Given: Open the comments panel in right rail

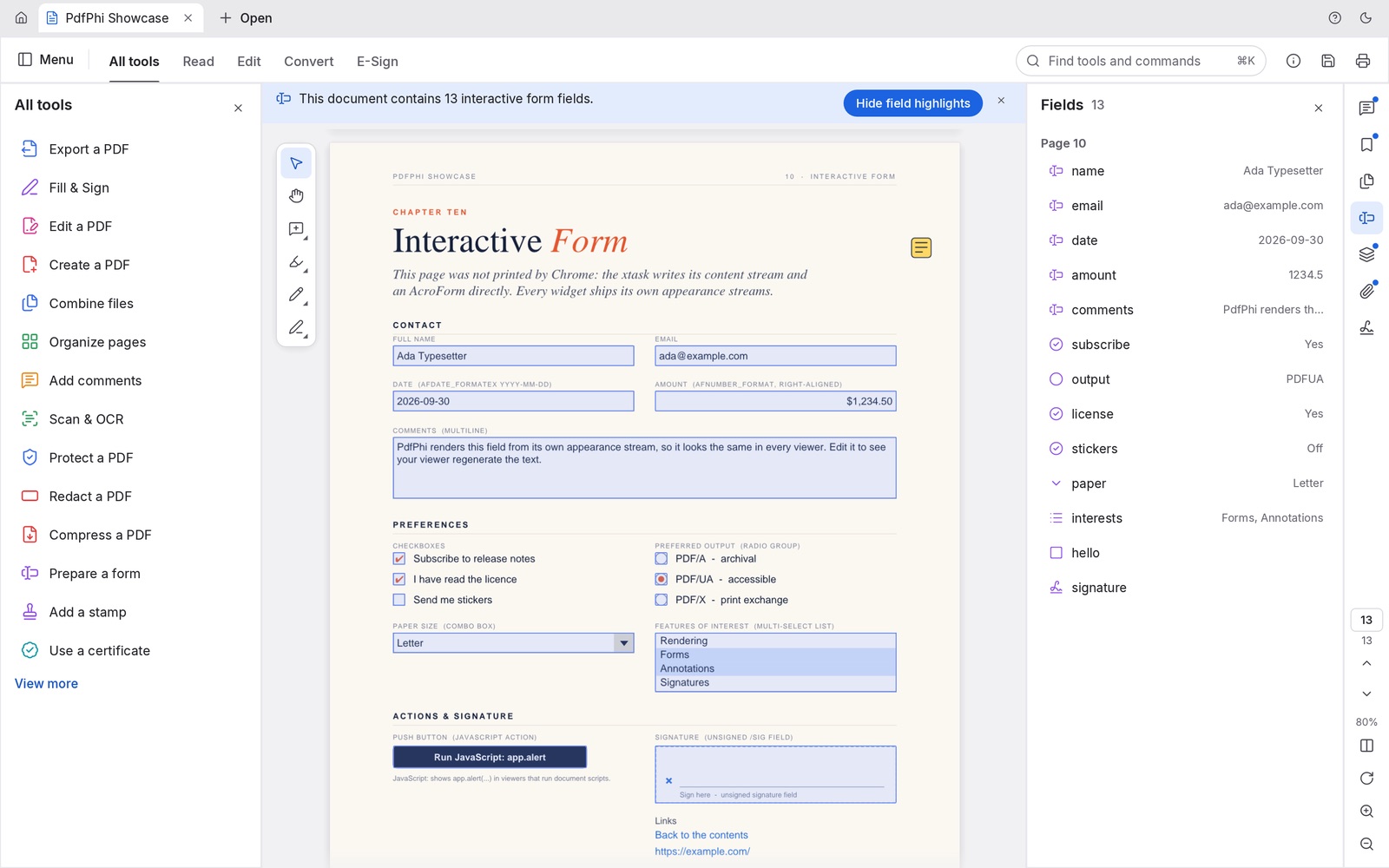Looking at the screenshot, I should (1366, 108).
